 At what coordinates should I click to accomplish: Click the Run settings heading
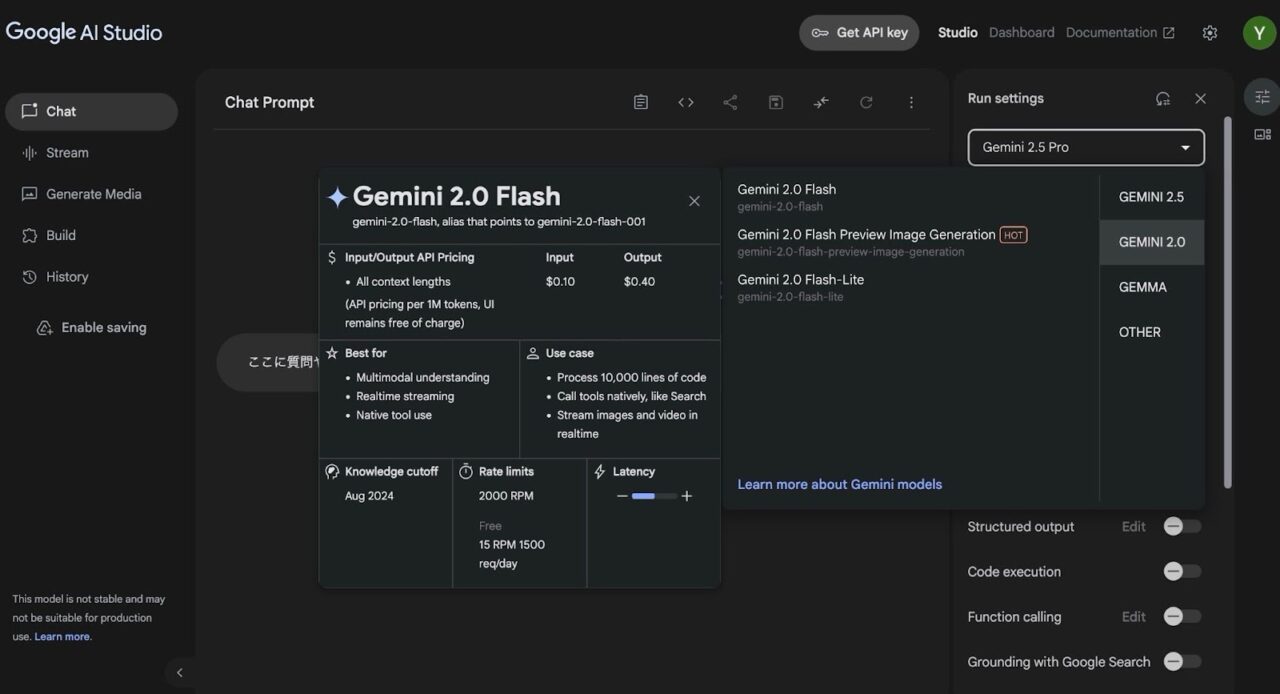point(1006,98)
